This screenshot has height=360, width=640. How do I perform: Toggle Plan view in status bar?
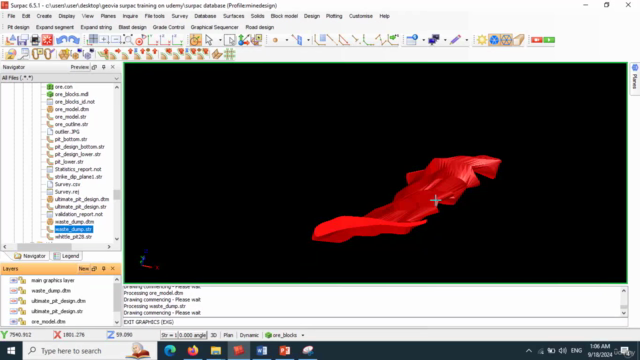[x=228, y=335]
